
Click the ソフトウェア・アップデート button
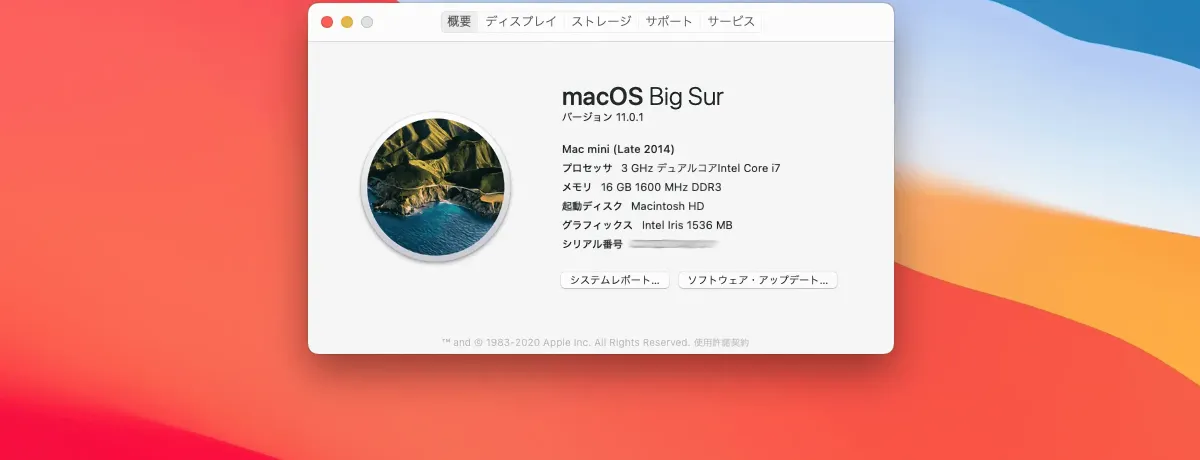(757, 281)
